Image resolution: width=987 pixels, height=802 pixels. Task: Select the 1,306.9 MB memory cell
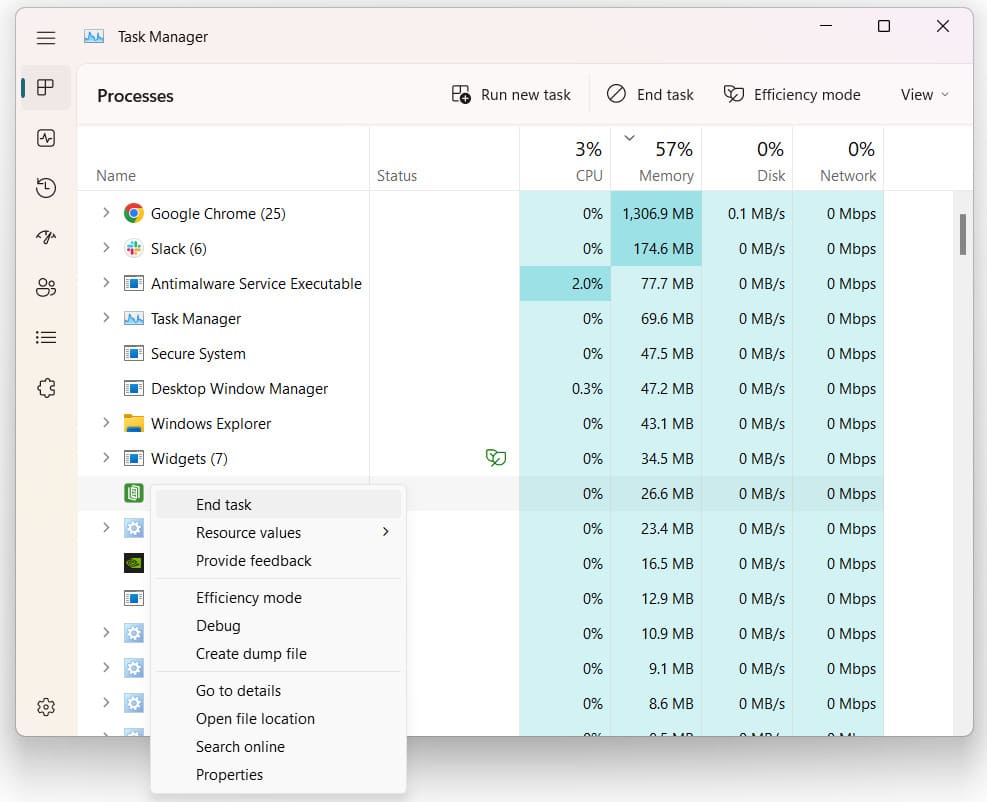[x=656, y=213]
